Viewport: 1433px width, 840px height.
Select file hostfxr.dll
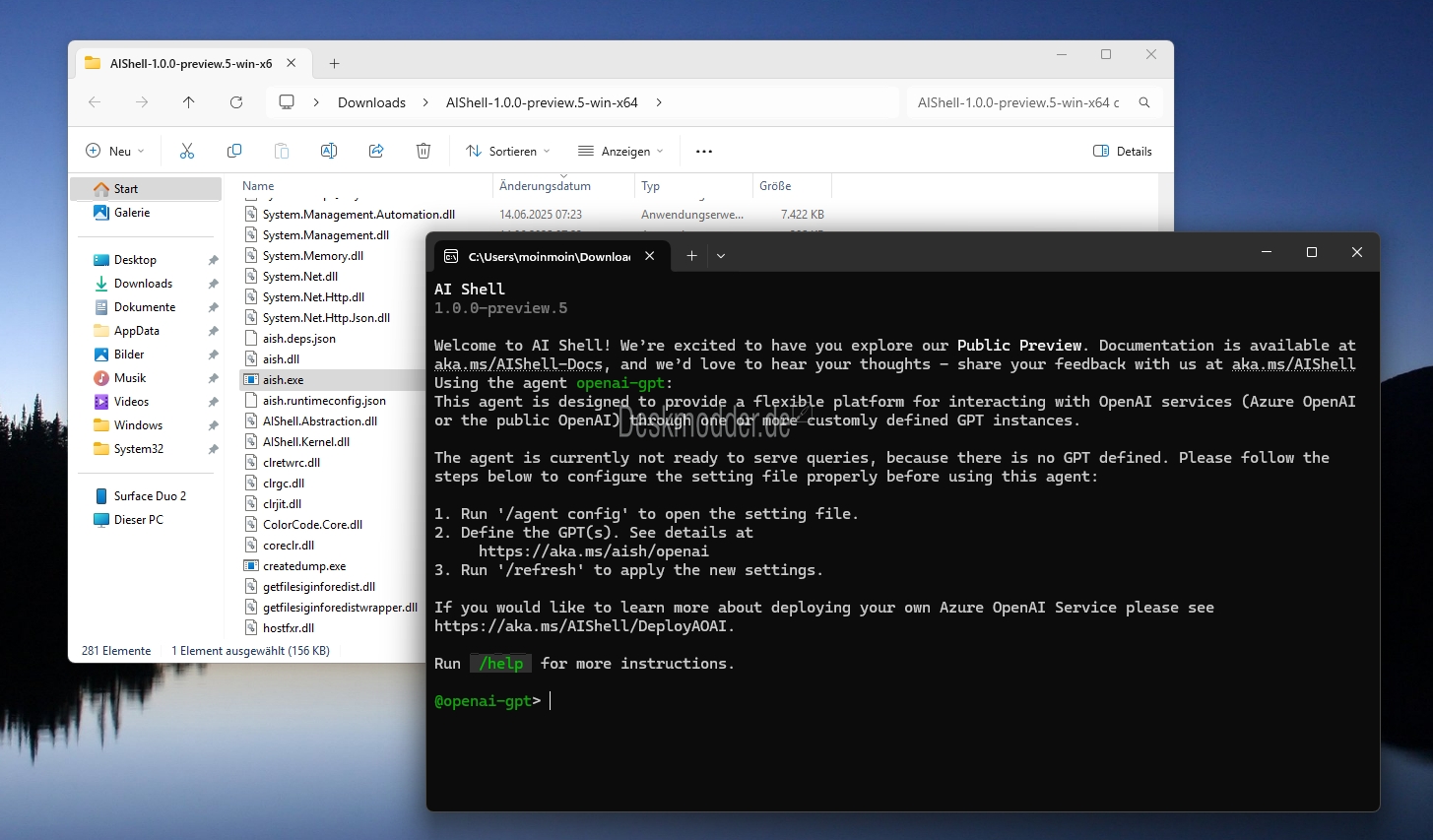tap(289, 628)
